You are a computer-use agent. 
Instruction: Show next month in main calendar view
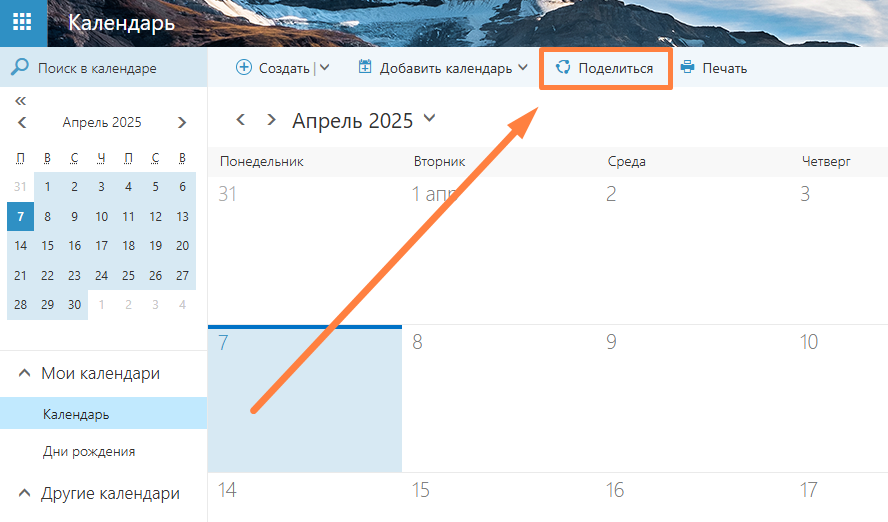(x=271, y=120)
